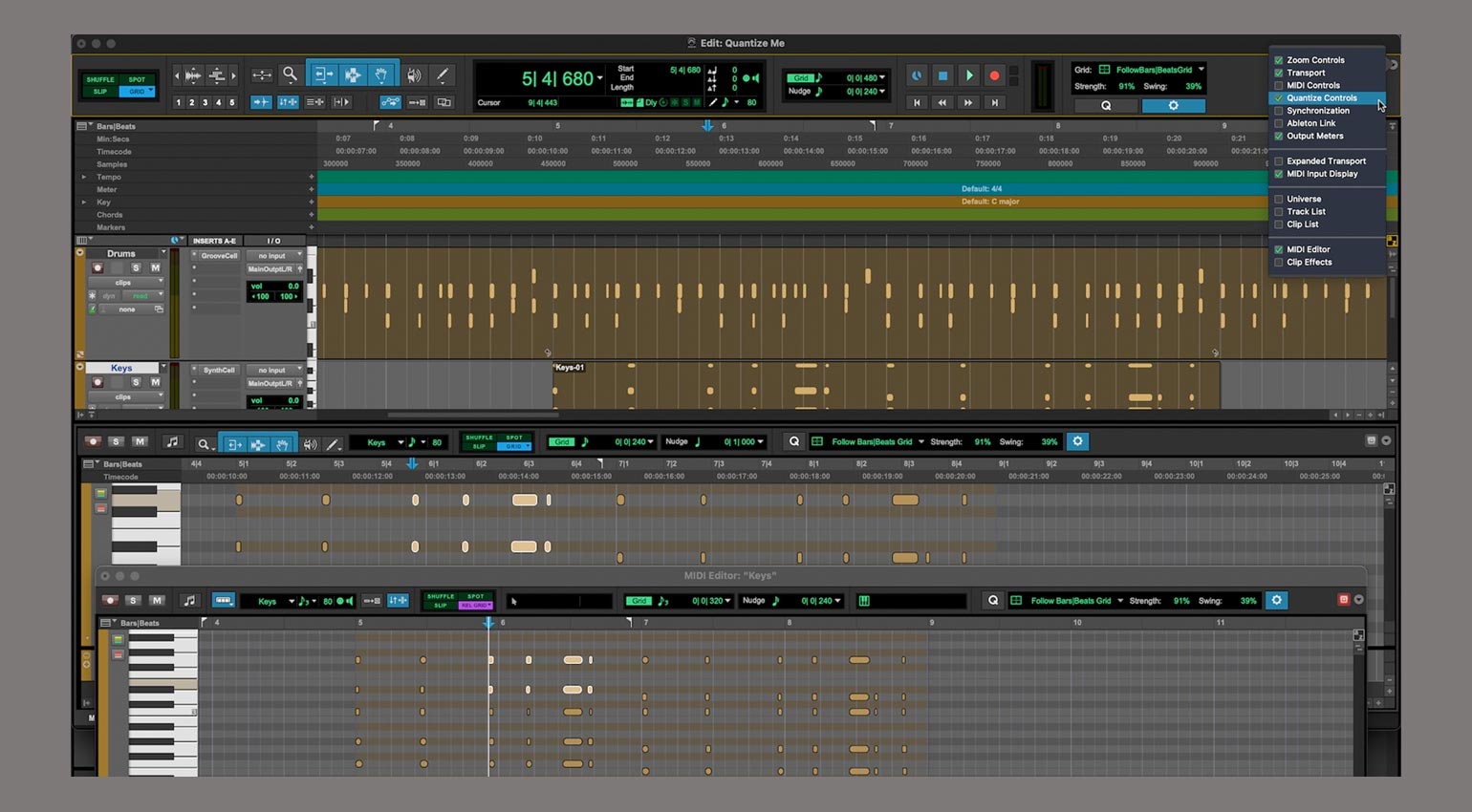Select Universe menu item
The height and width of the screenshot is (812, 1472).
click(1327, 199)
